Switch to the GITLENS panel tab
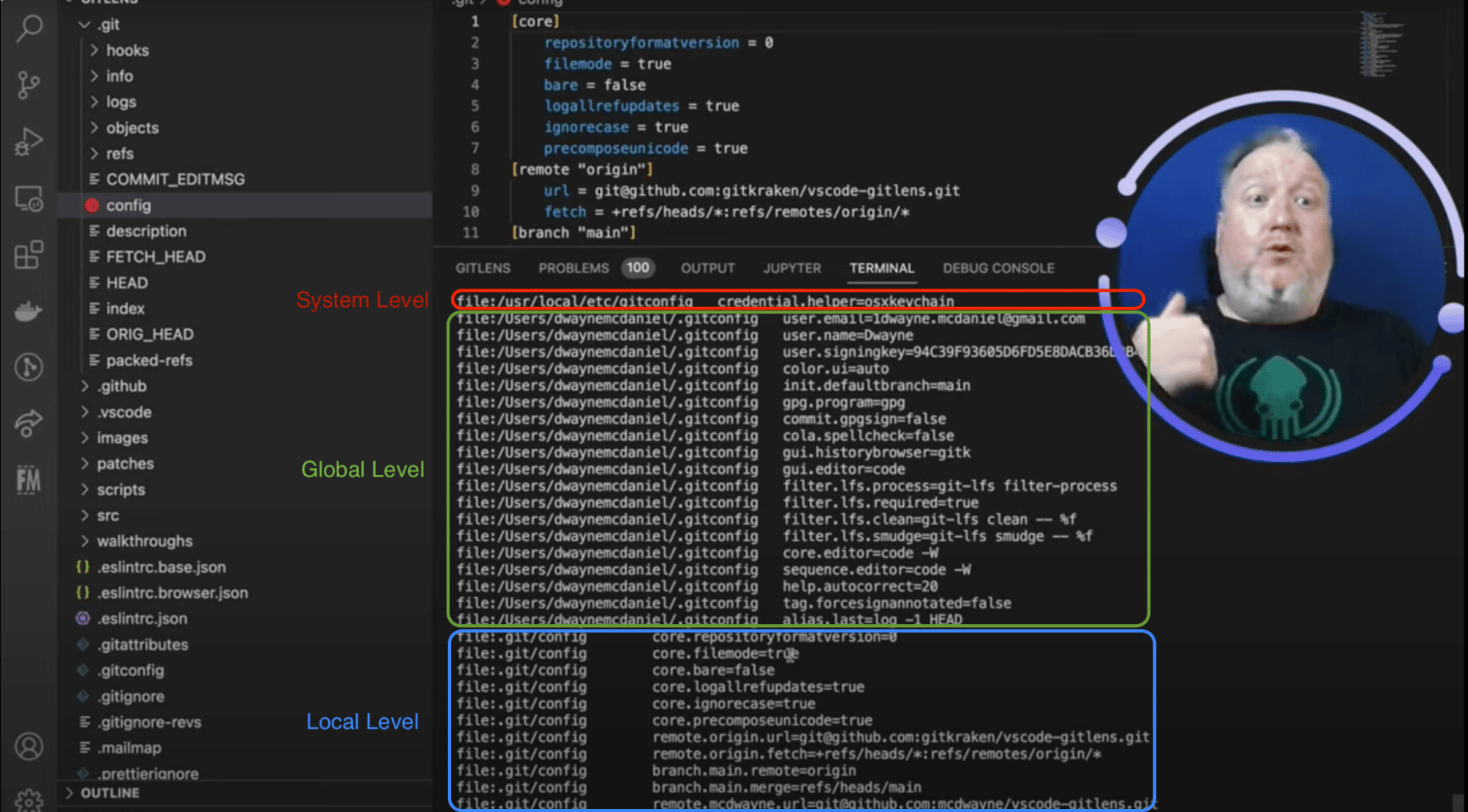Image resolution: width=1468 pixels, height=812 pixels. (482, 268)
